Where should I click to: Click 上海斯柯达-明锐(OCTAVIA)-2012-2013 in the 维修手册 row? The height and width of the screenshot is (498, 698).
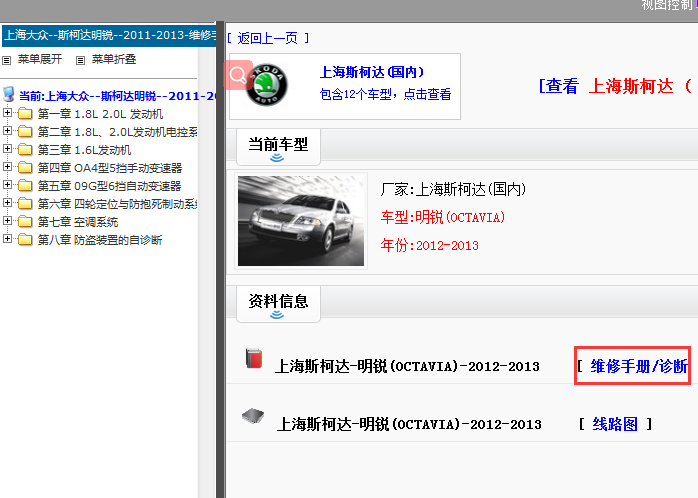pos(407,366)
